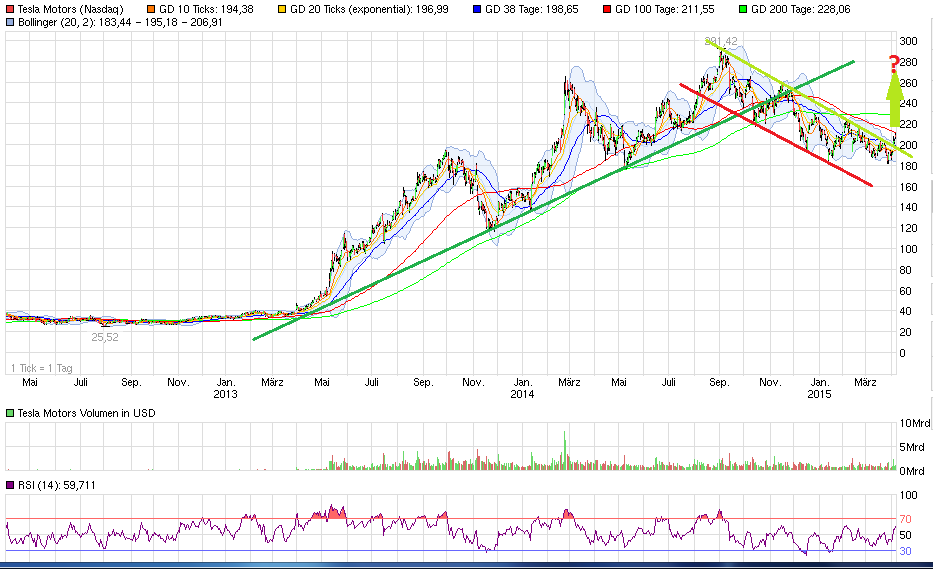Click the 200 price axis label
This screenshot has width=933, height=569.
point(908,145)
